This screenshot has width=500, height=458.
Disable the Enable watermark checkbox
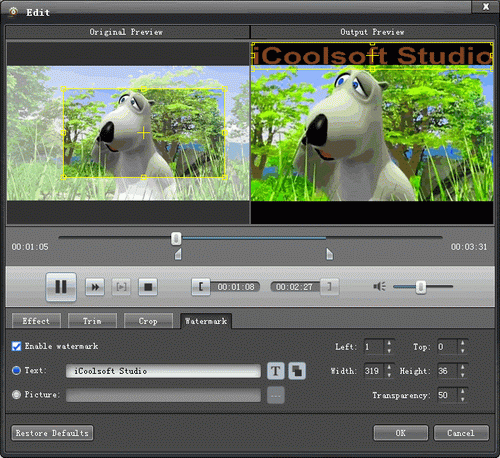(x=16, y=346)
